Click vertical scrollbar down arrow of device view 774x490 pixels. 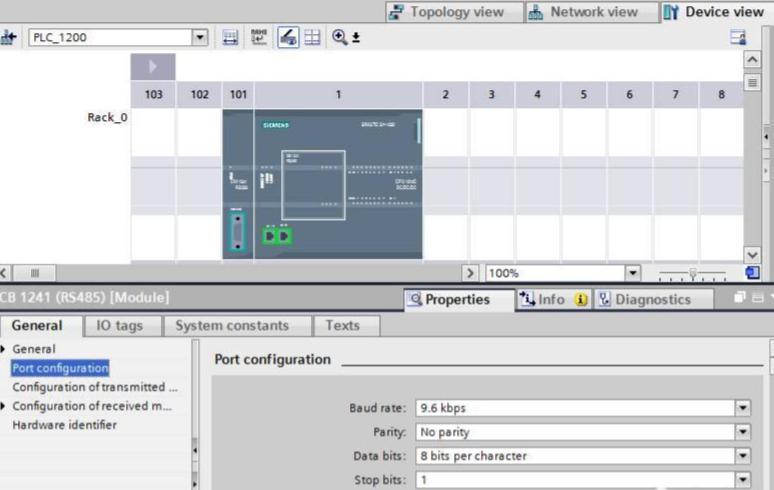(752, 255)
